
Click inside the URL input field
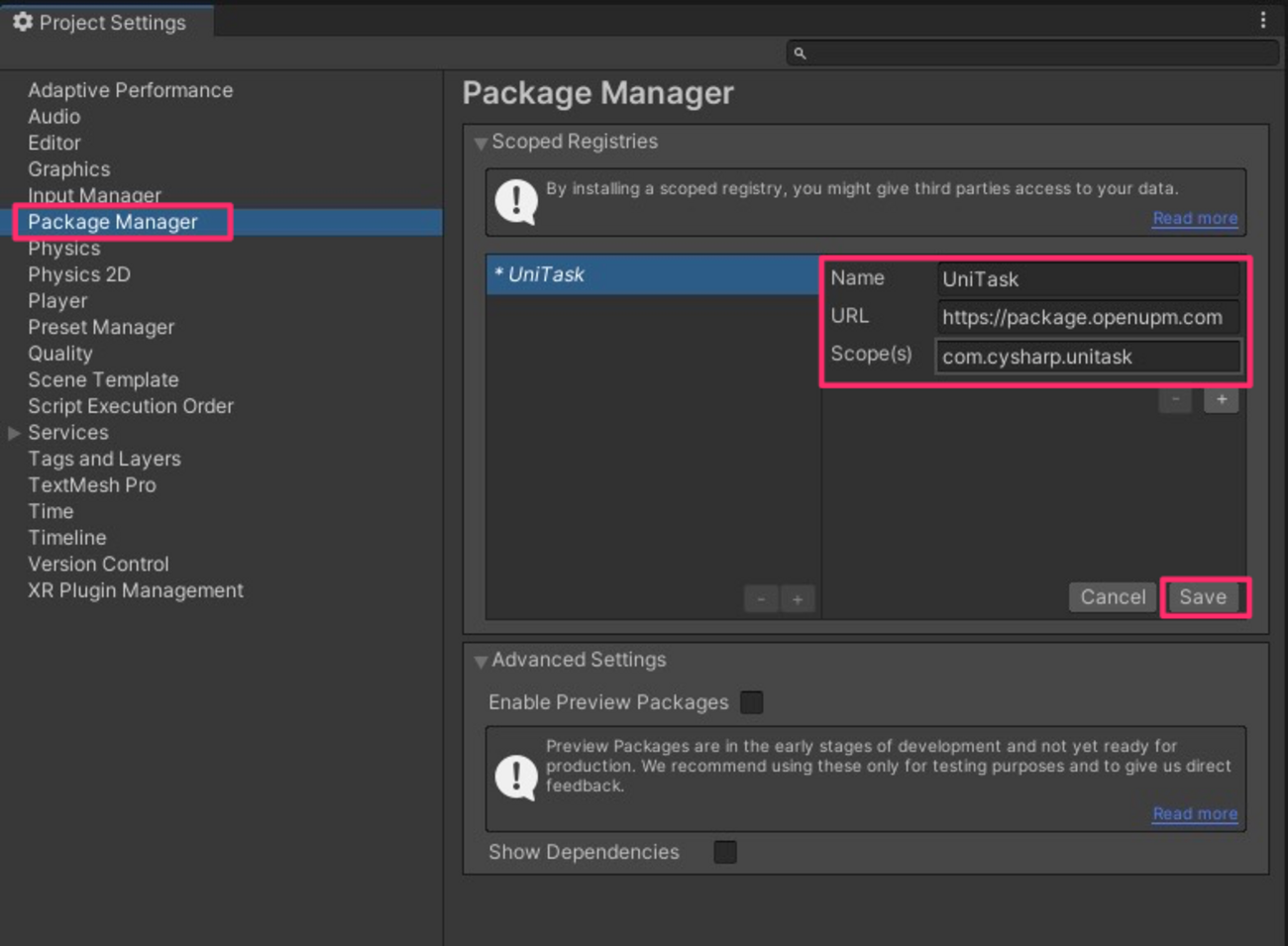point(1087,317)
